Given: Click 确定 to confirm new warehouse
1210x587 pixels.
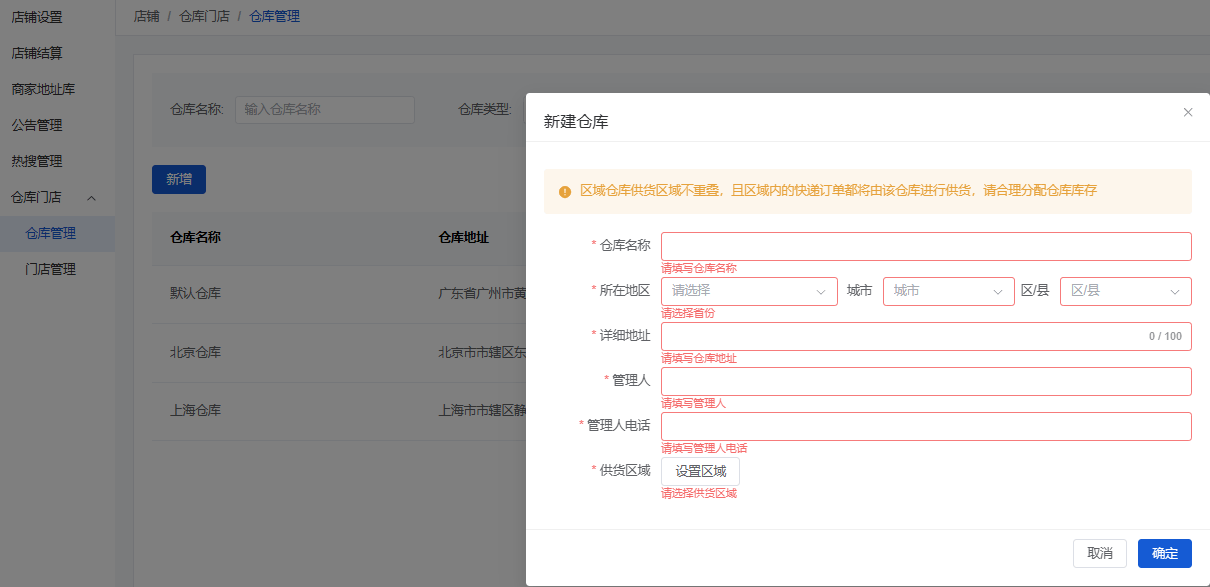Looking at the screenshot, I should [1165, 553].
